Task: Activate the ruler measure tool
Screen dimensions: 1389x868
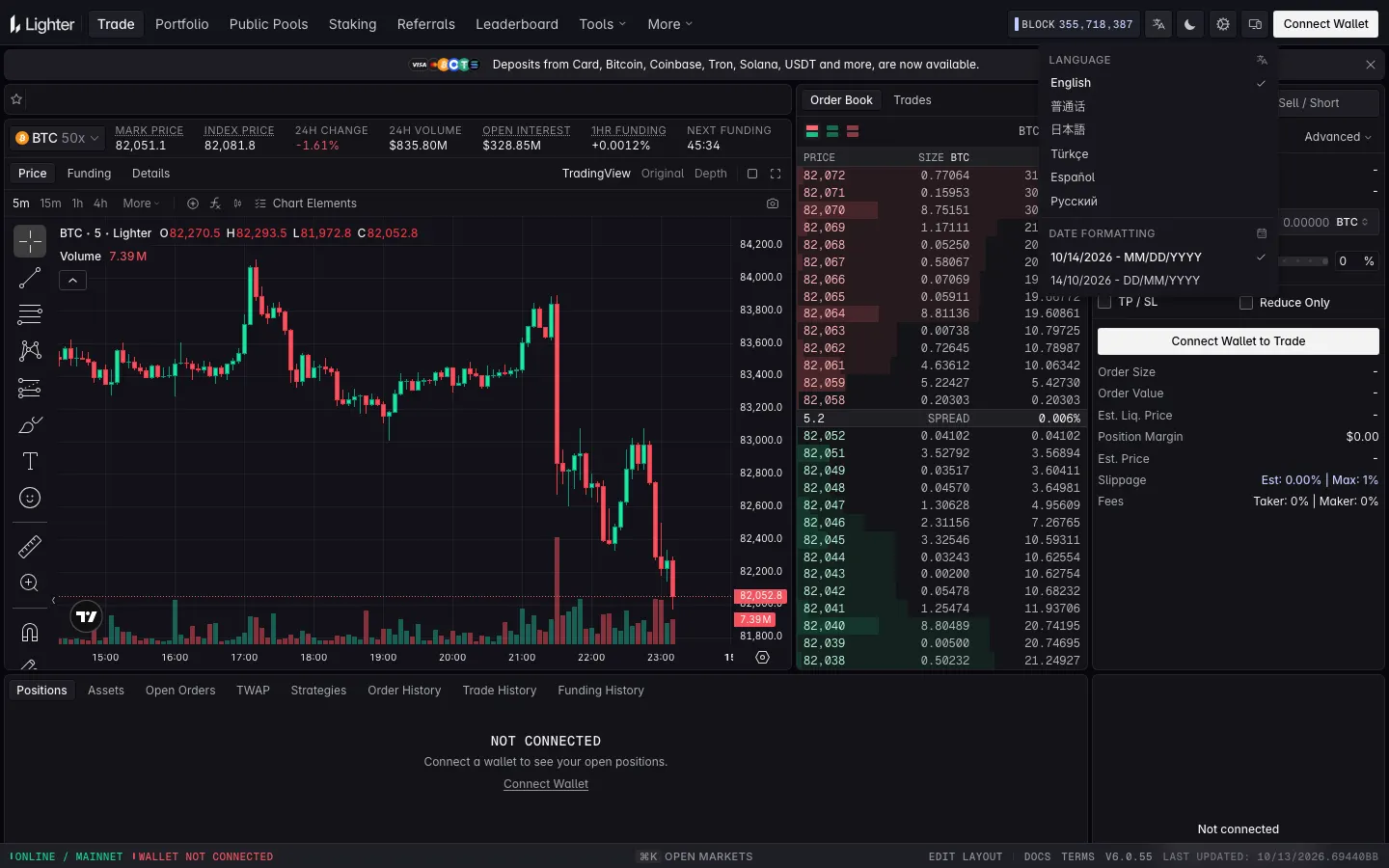Action: point(30,547)
